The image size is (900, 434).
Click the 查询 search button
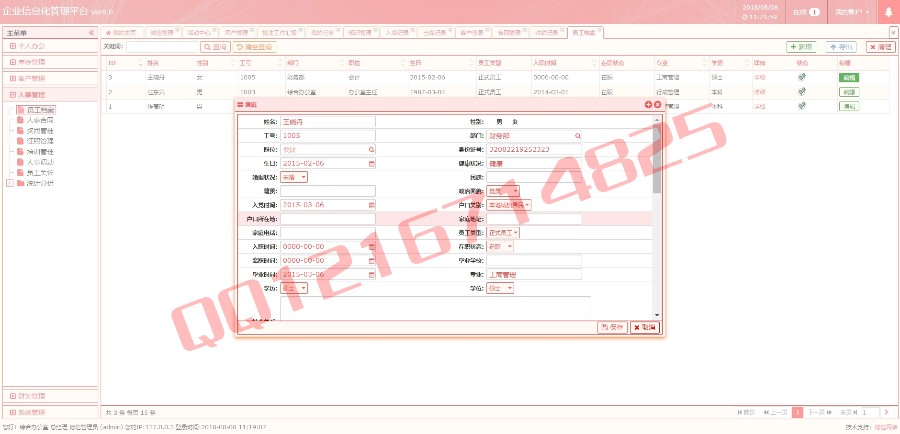[x=215, y=47]
